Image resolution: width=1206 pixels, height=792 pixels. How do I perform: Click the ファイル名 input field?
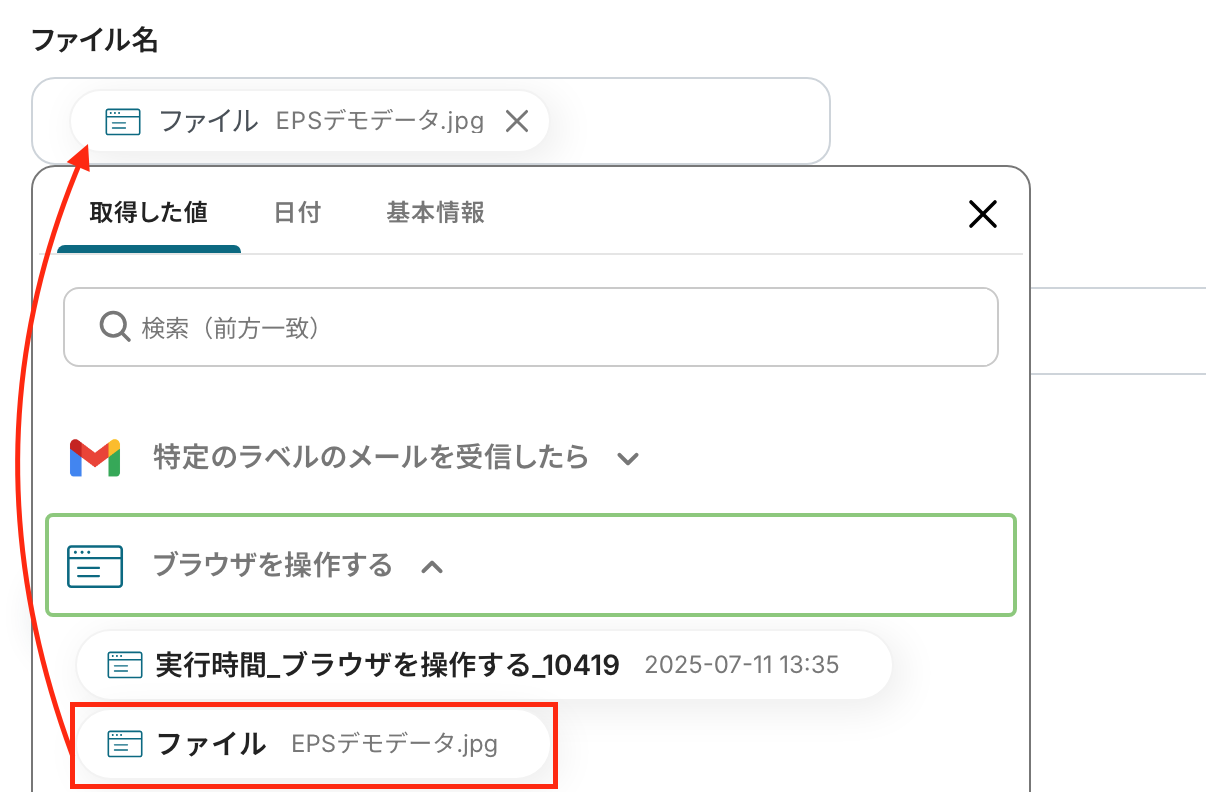coord(690,122)
